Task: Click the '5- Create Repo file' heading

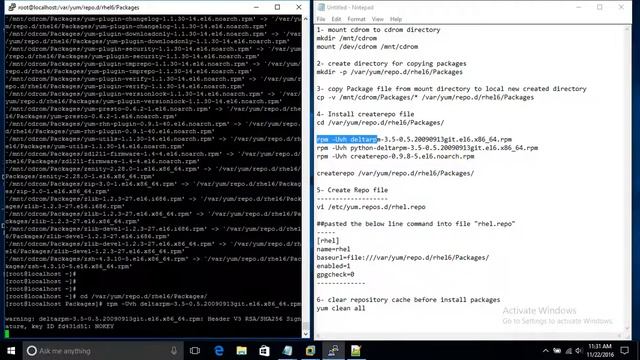Action: coord(352,190)
